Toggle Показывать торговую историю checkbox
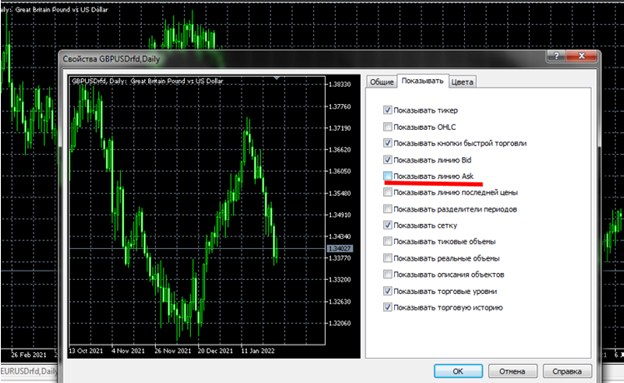The image size is (624, 383). (x=387, y=307)
